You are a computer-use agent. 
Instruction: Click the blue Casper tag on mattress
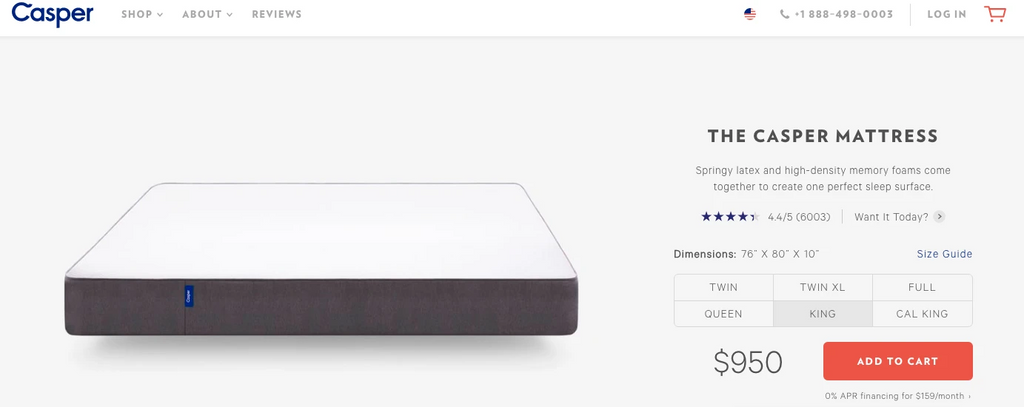coord(189,296)
